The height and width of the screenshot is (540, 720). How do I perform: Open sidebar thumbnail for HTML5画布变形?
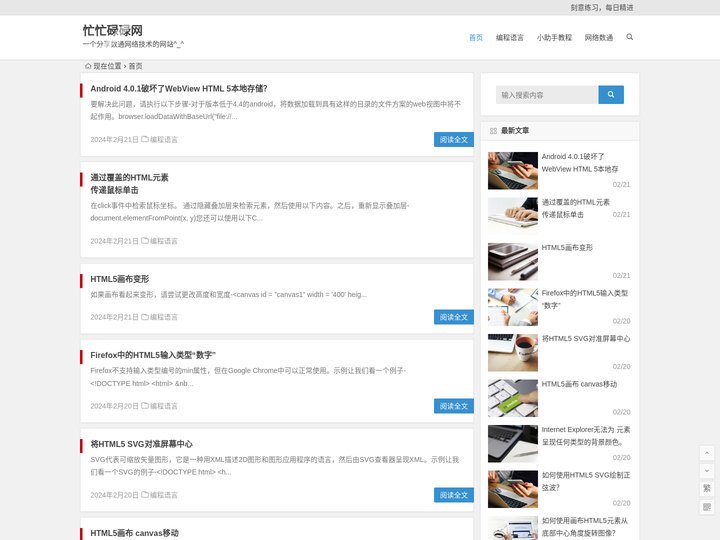coord(512,262)
